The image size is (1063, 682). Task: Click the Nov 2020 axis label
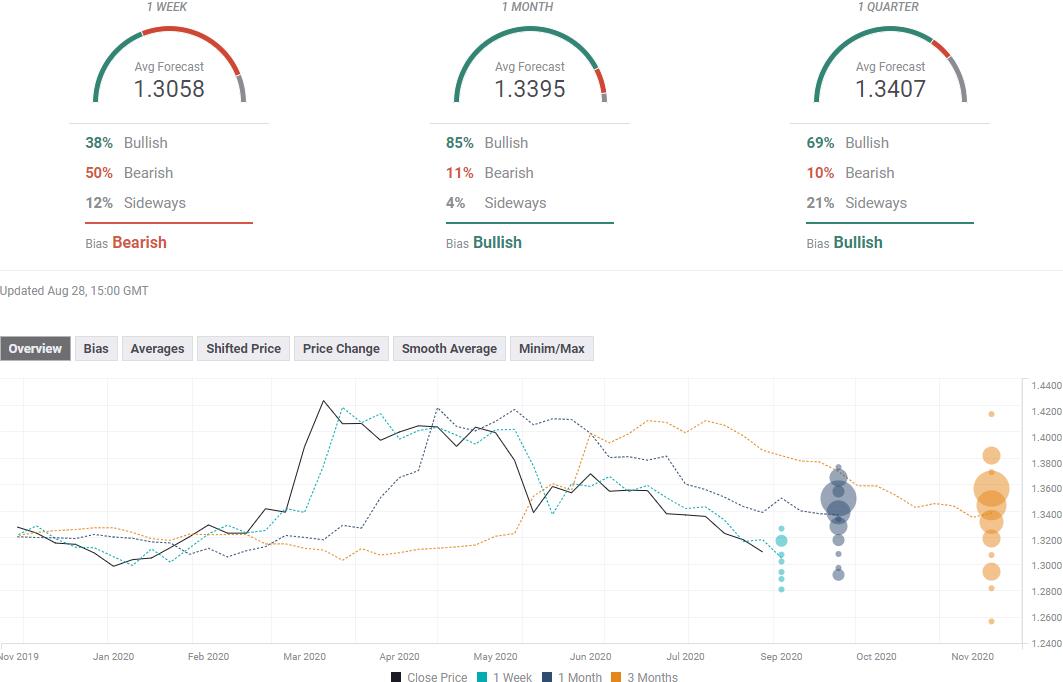972,656
